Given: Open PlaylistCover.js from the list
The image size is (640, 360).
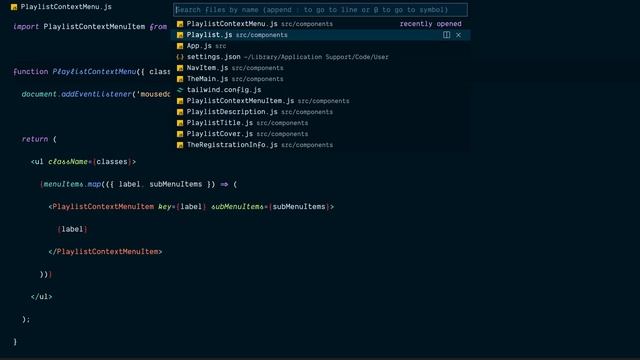Looking at the screenshot, I should click(x=320, y=134).
